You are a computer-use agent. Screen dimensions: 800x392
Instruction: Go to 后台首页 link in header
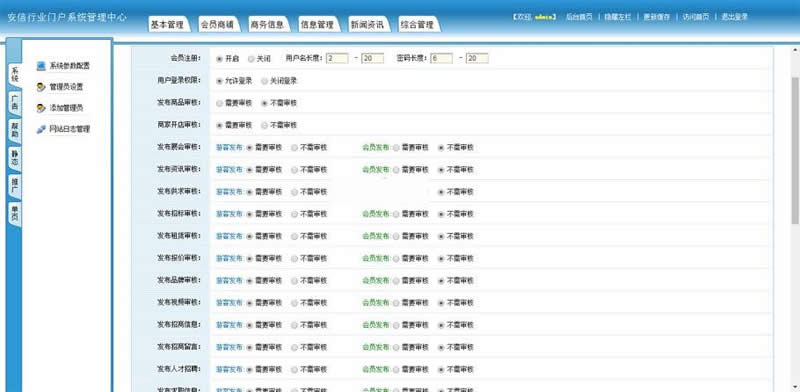pyautogui.click(x=579, y=17)
